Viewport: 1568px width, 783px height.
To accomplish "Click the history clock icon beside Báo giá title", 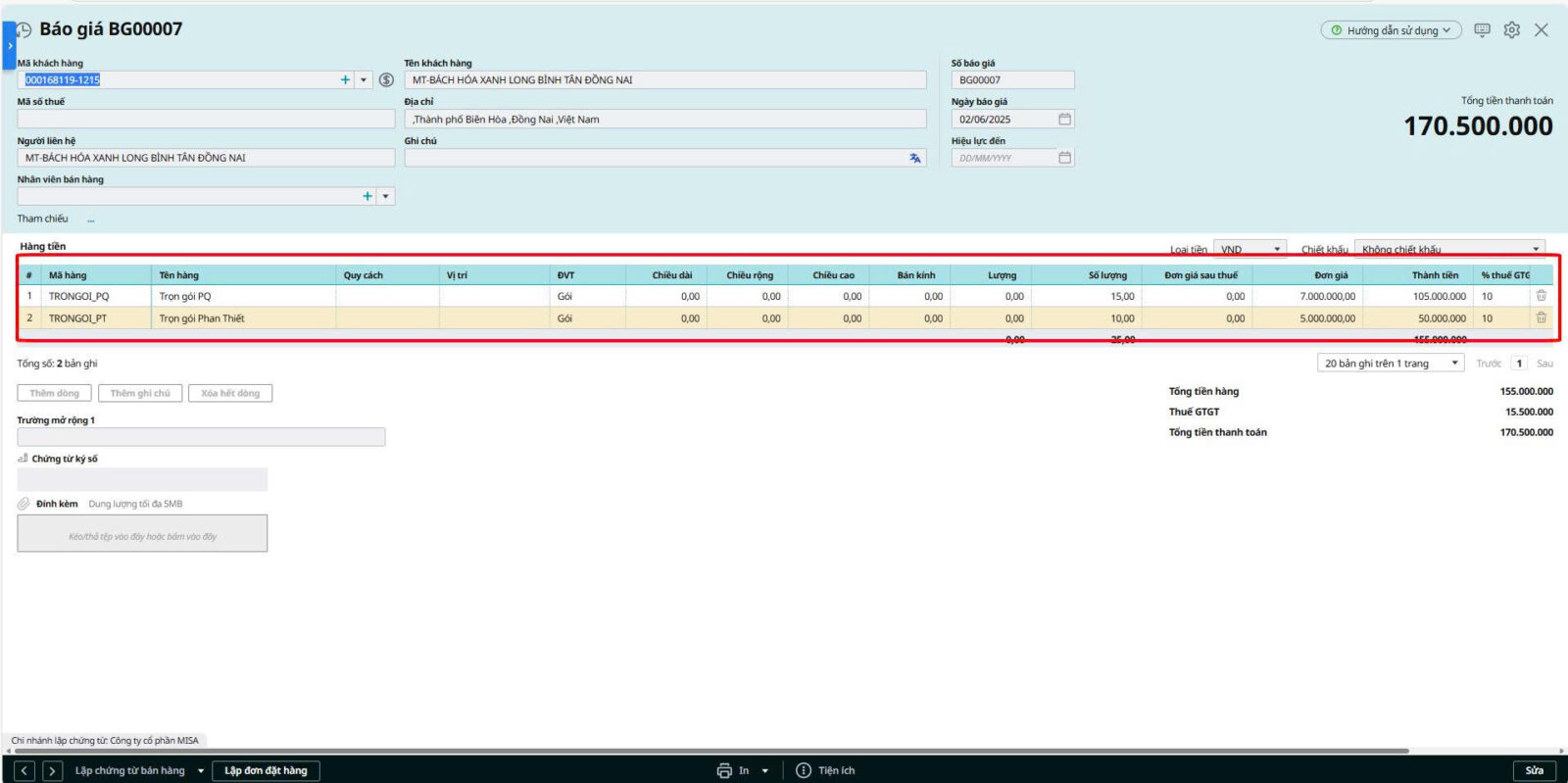I will click(x=24, y=30).
